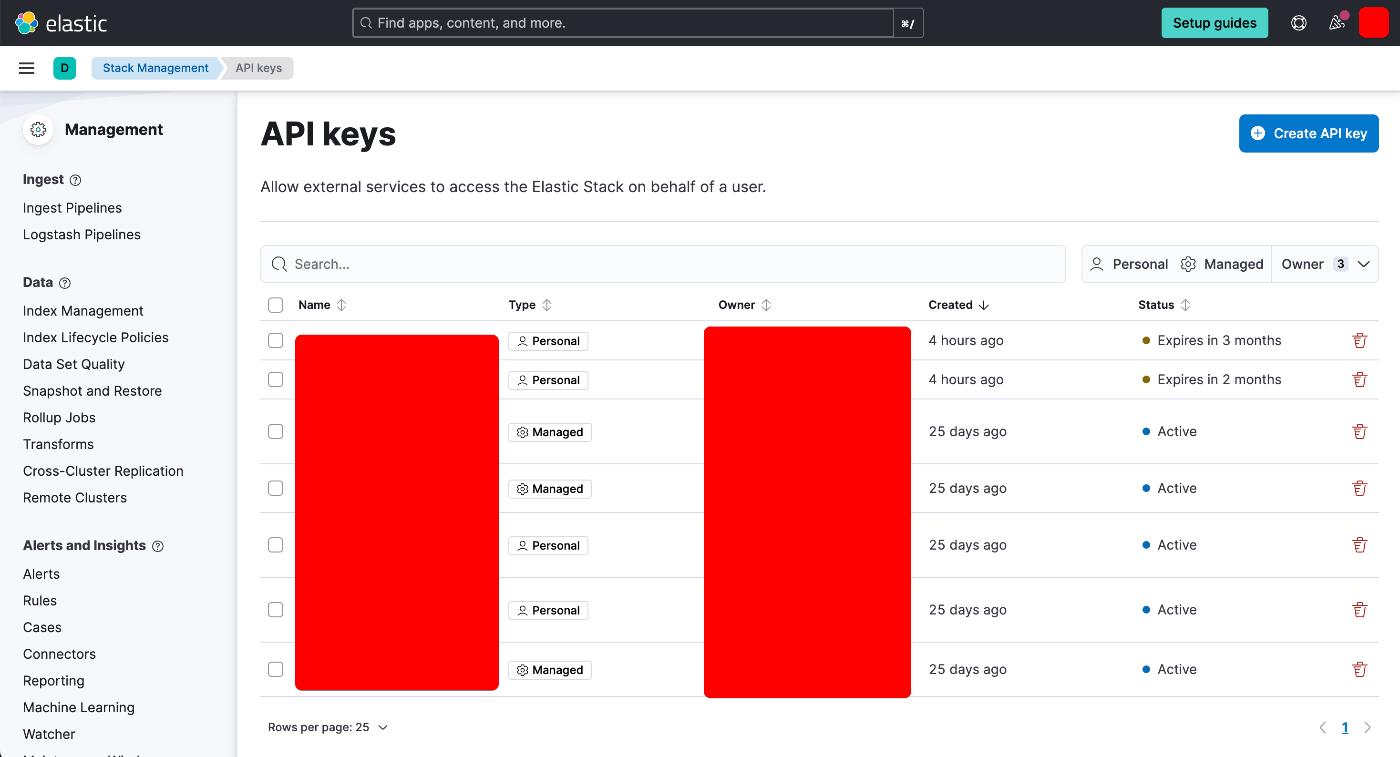The width and height of the screenshot is (1400, 757).
Task: Go to next page arrow
Action: 1367,727
